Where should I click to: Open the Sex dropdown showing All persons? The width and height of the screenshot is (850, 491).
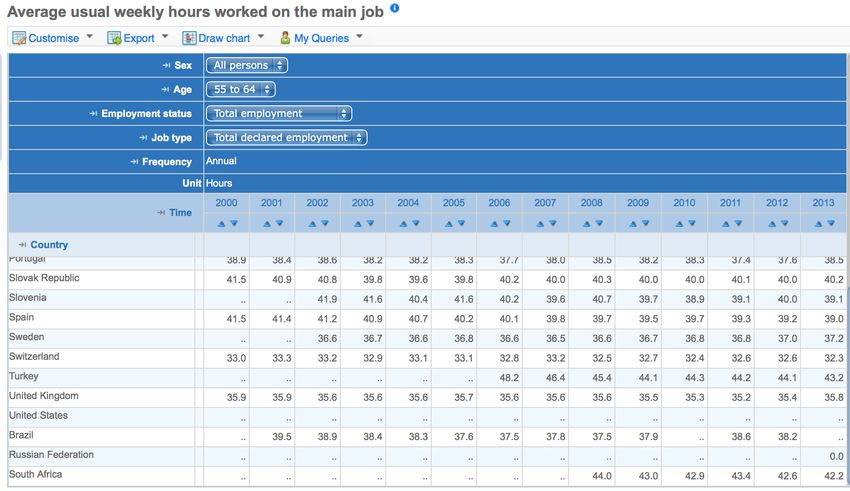tap(247, 66)
